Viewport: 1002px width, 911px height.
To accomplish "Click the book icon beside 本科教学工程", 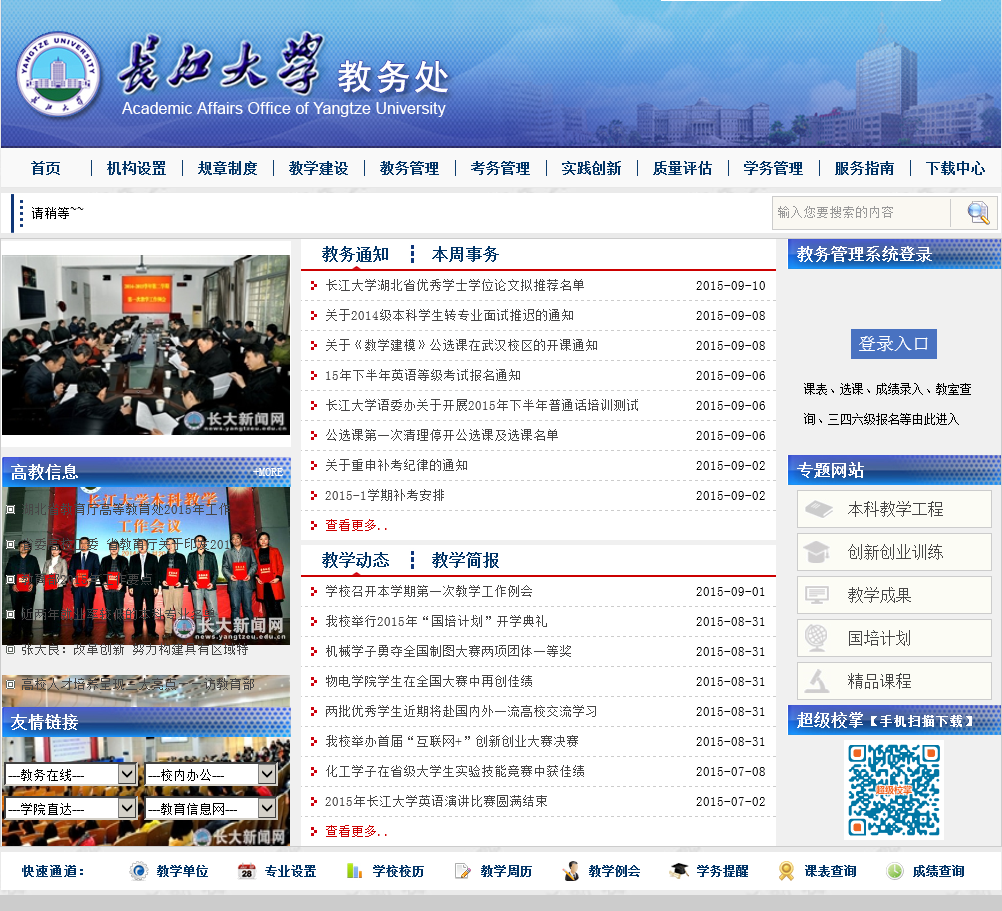I will point(818,509).
